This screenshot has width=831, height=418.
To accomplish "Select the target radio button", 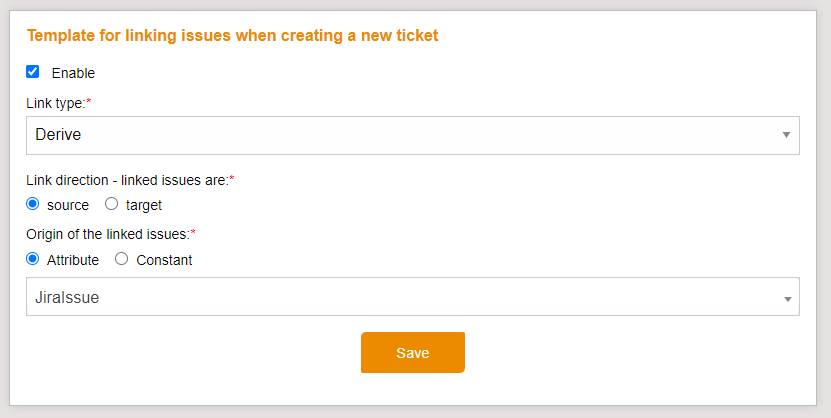I will tap(112, 204).
